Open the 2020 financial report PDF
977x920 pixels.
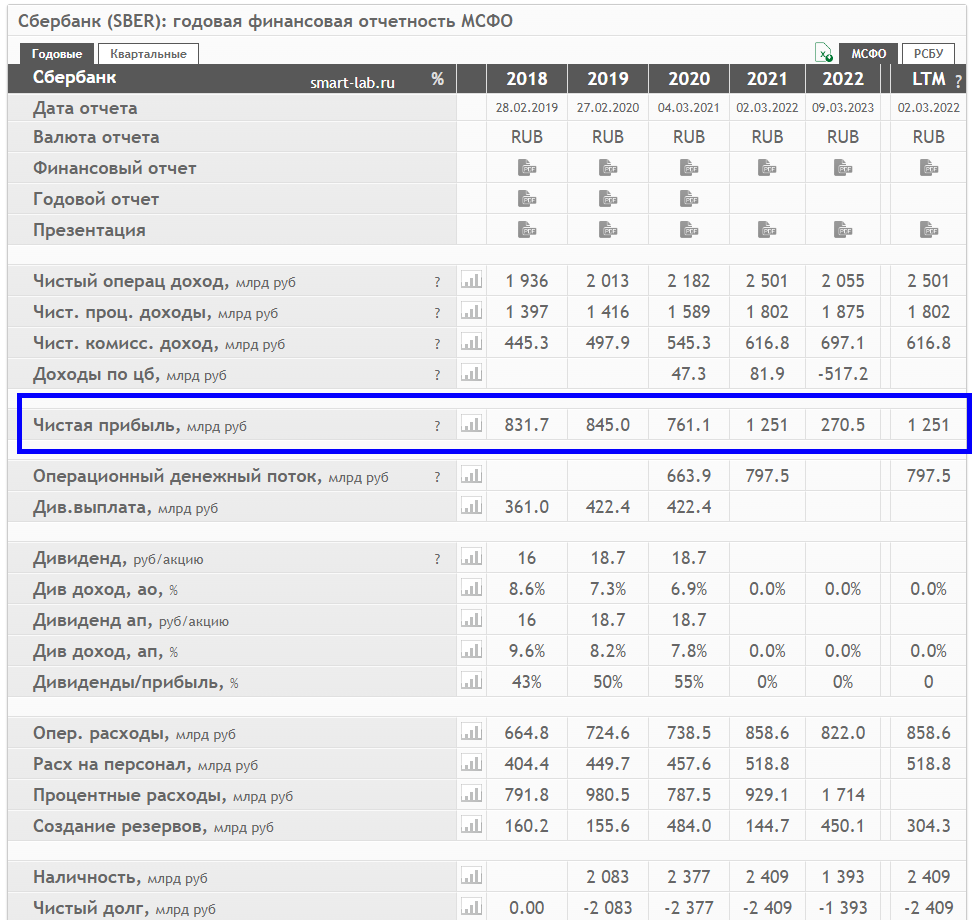[x=689, y=168]
